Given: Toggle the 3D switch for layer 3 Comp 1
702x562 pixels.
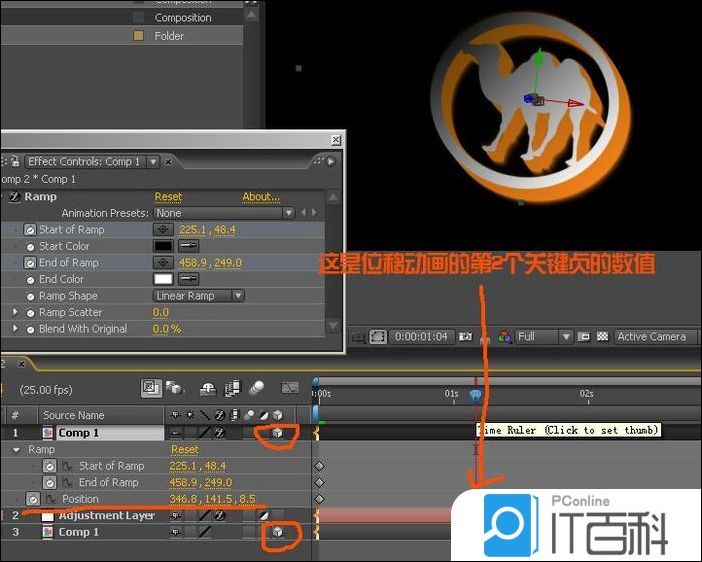Looking at the screenshot, I should pos(278,532).
